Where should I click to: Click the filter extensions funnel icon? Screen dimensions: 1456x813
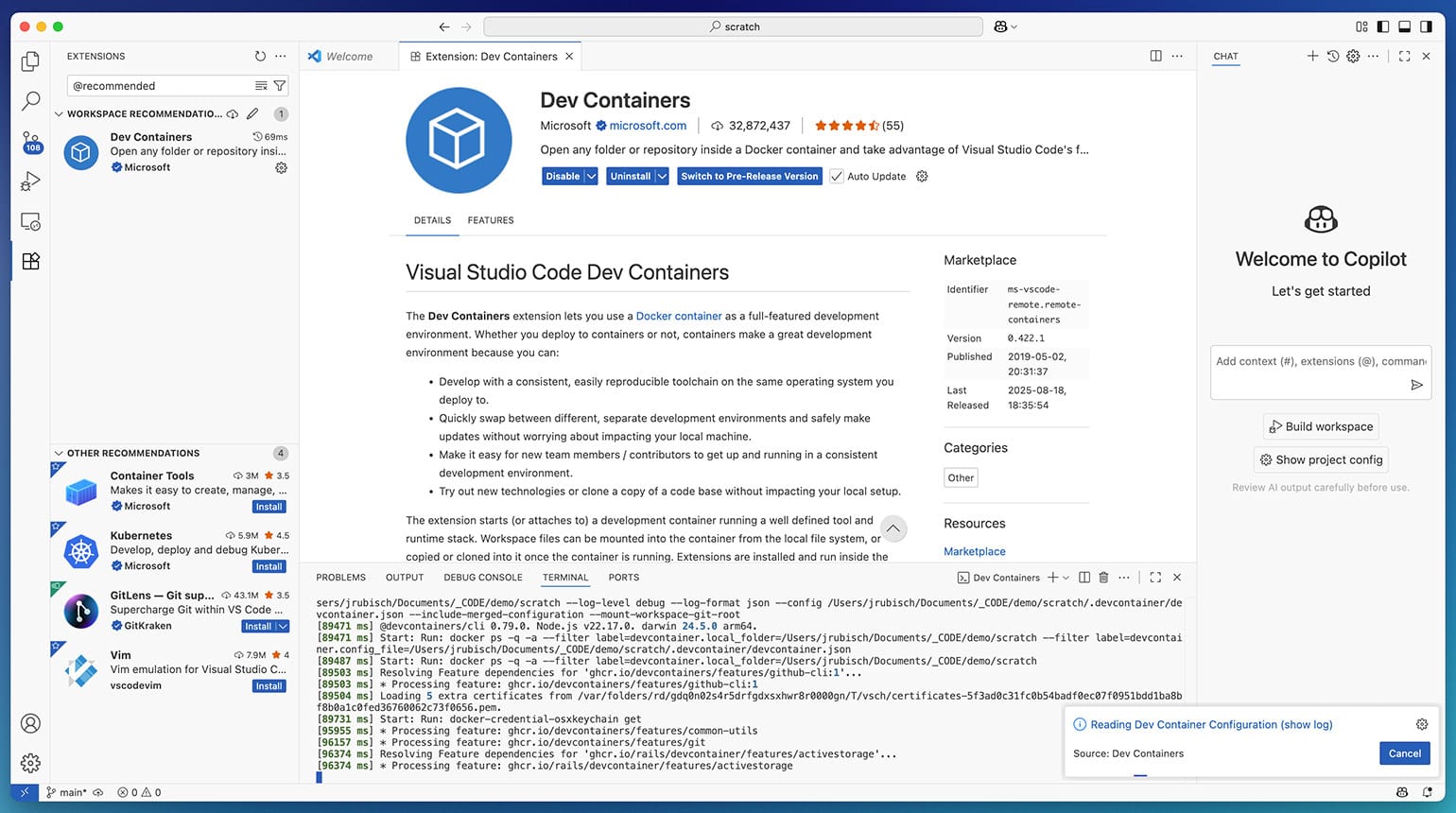pos(280,86)
